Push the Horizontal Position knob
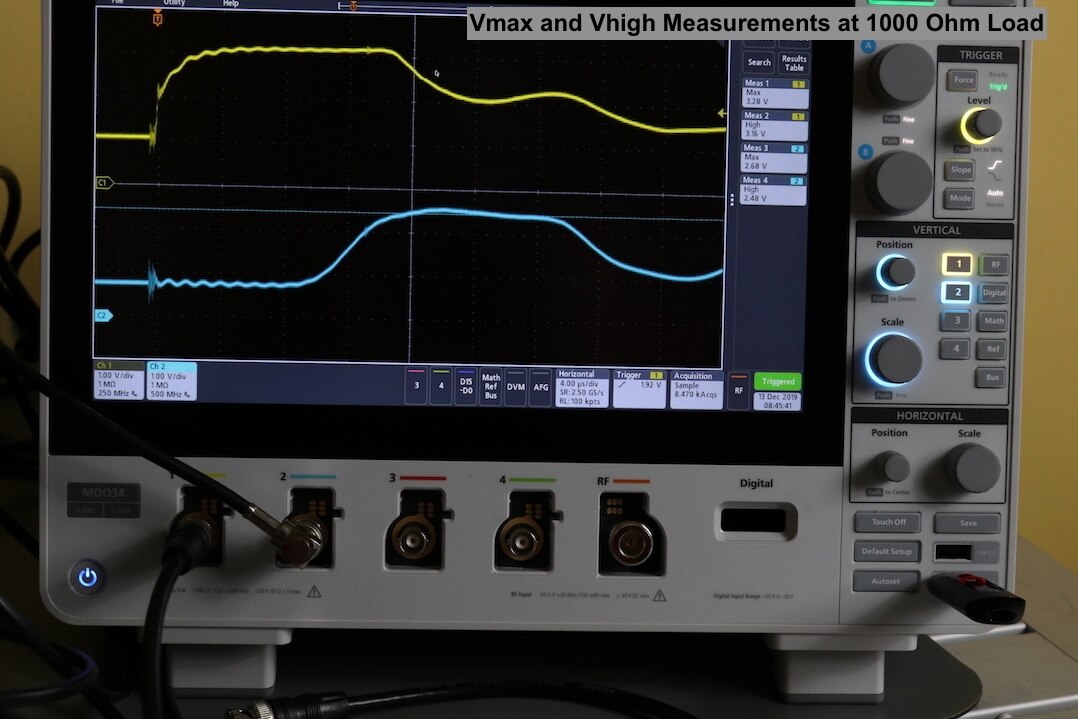This screenshot has width=1078, height=719. tap(892, 467)
